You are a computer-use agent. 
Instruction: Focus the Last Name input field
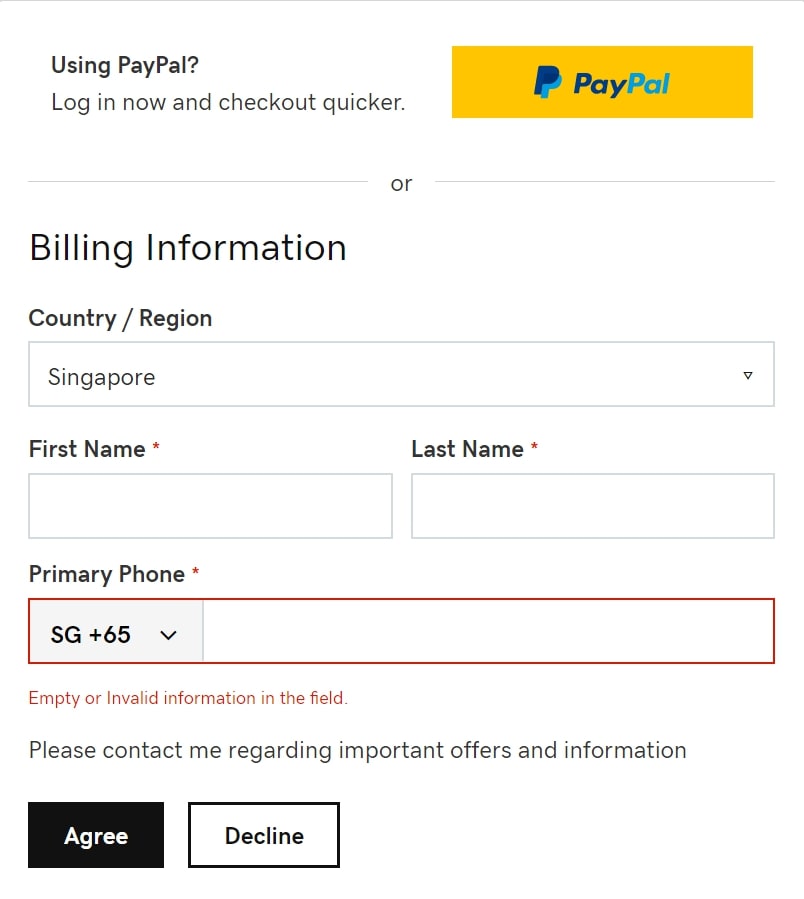point(593,506)
